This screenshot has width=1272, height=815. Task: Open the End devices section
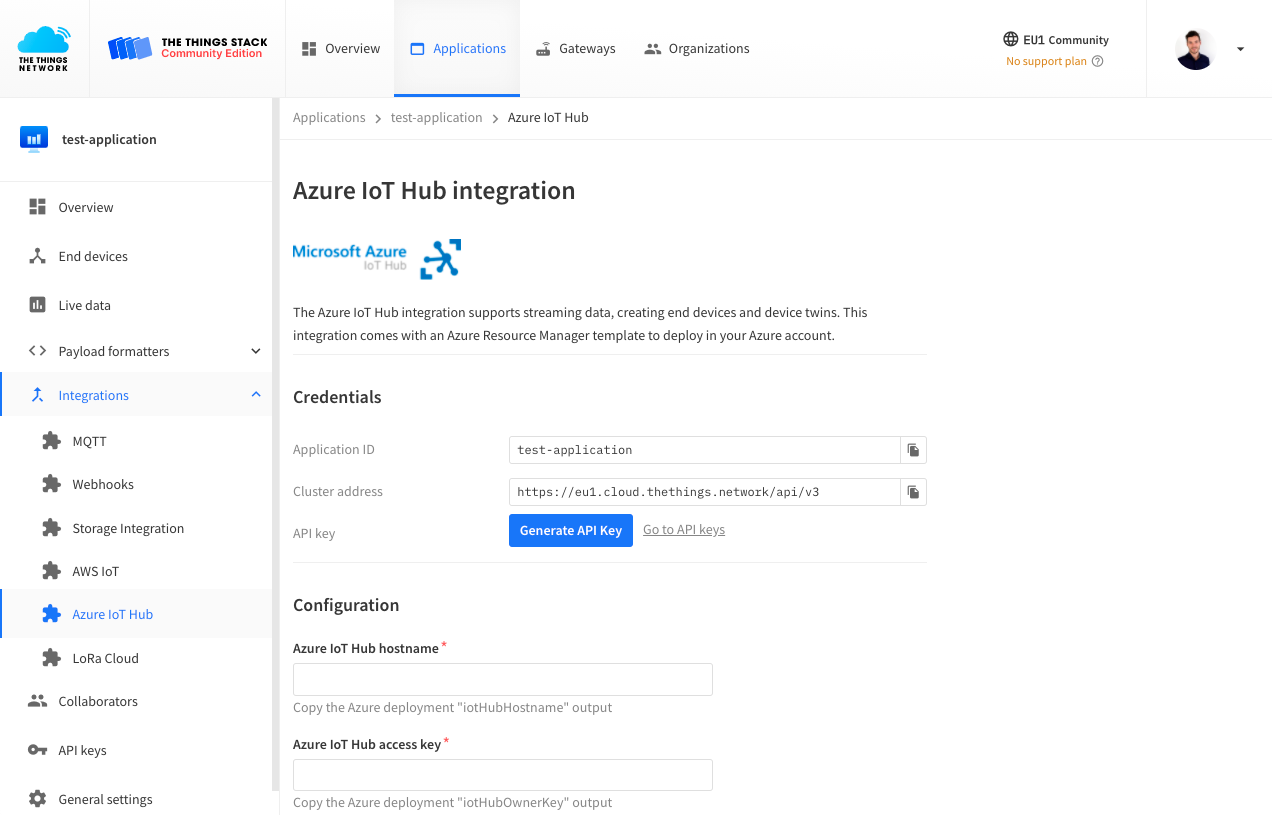click(x=95, y=256)
